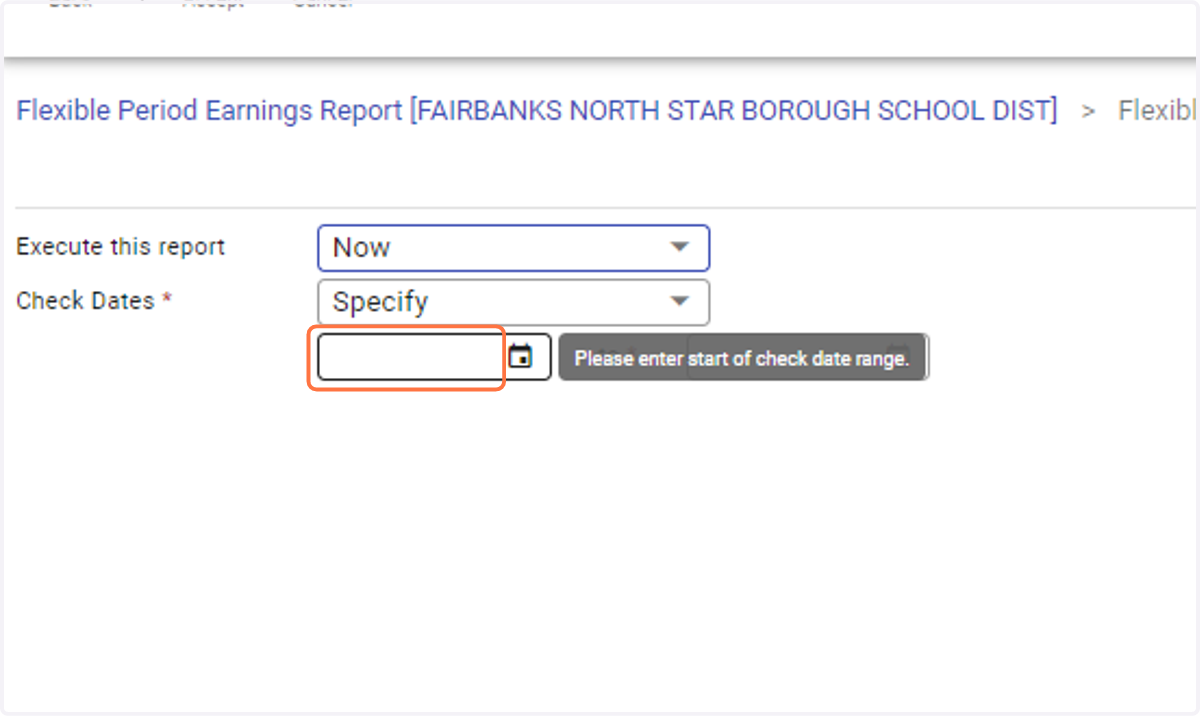The width and height of the screenshot is (1200, 716).
Task: Click the Execute this report label
Action: 121,247
